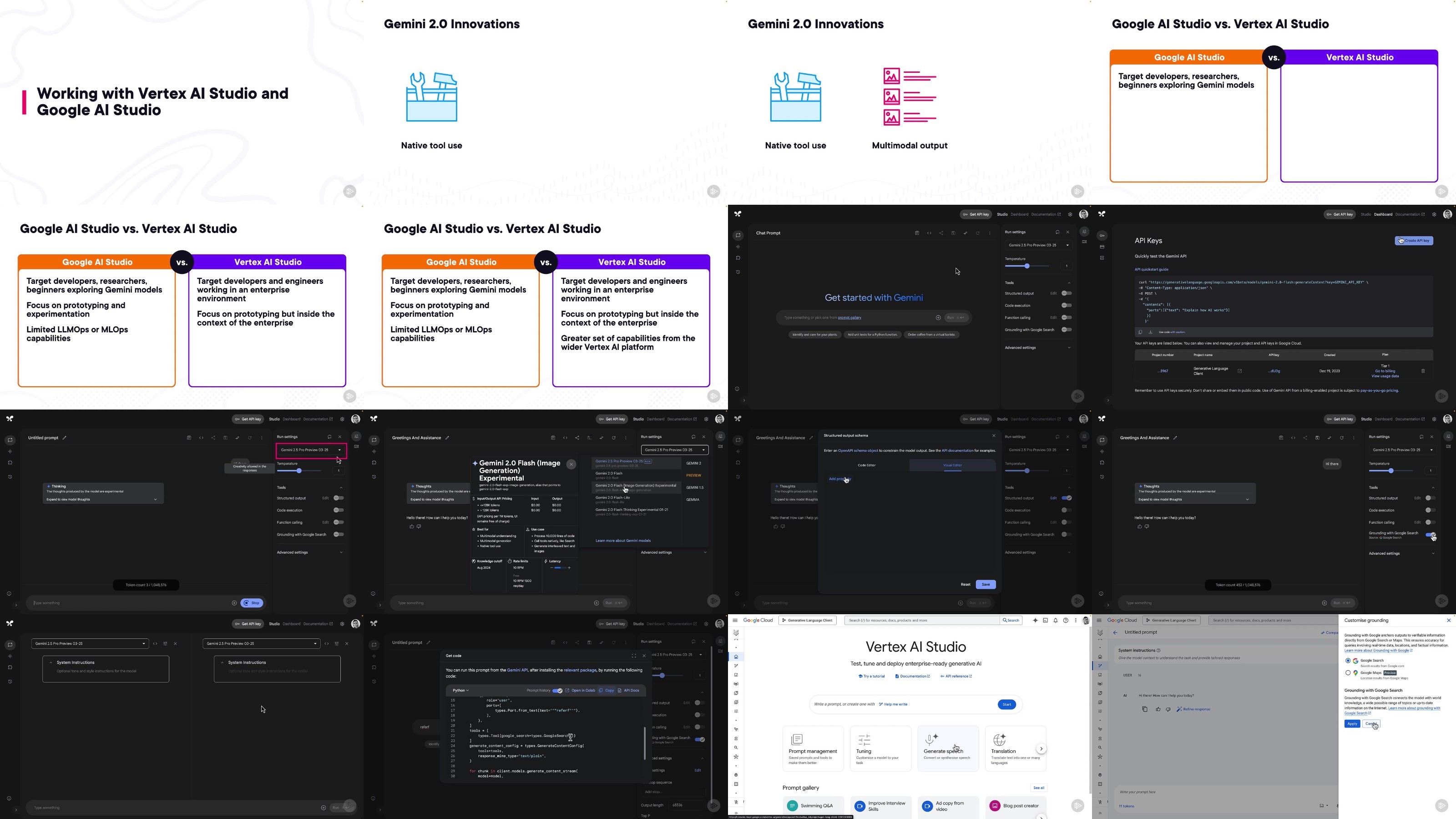The height and width of the screenshot is (819, 1456).
Task: Select the GEMINI 2 category in the model picker
Action: click(x=693, y=464)
